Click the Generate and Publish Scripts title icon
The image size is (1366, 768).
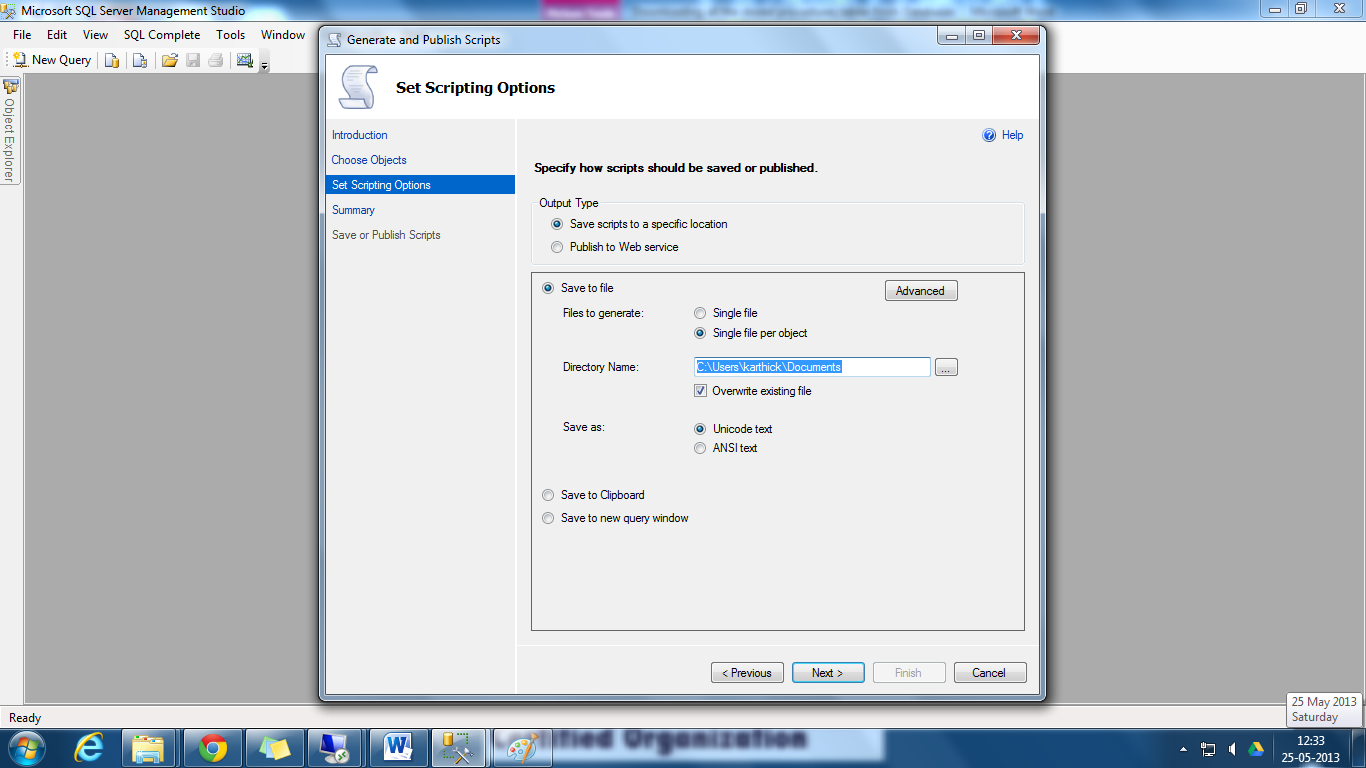tap(334, 40)
